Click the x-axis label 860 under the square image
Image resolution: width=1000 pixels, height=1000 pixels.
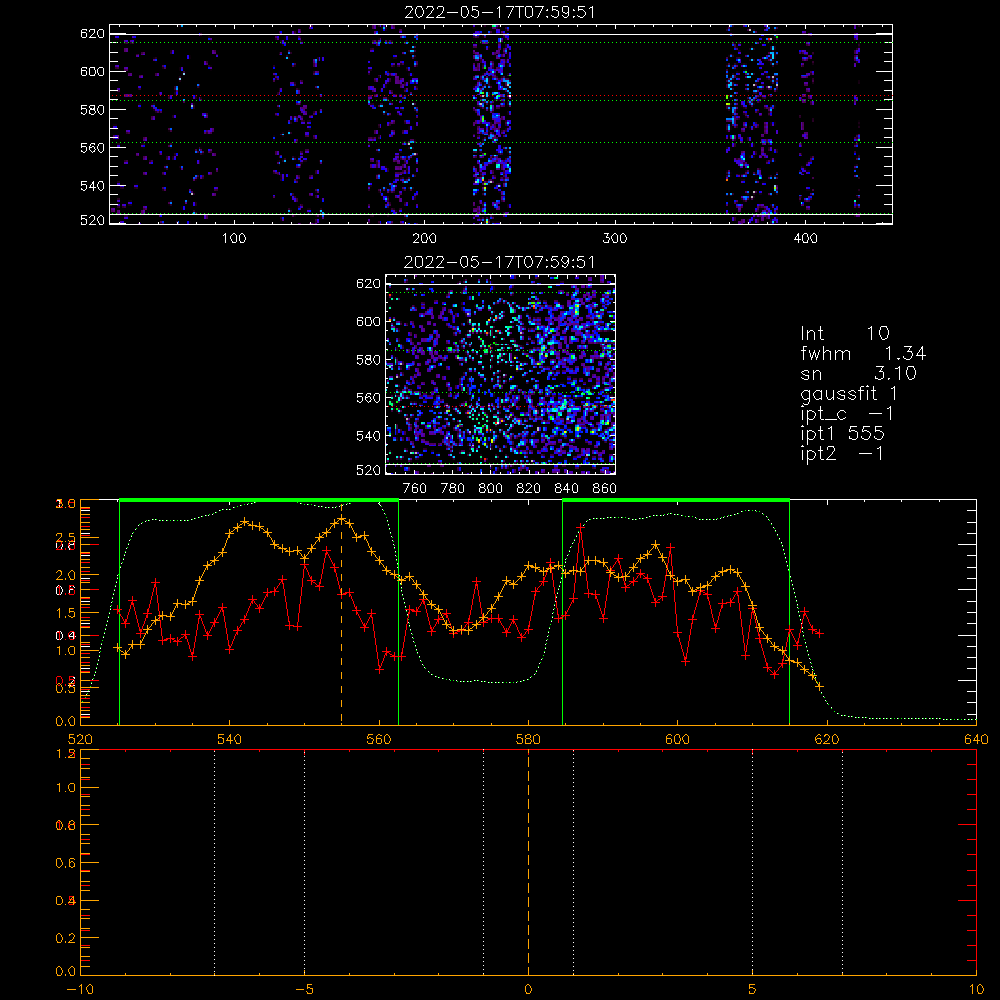(605, 489)
